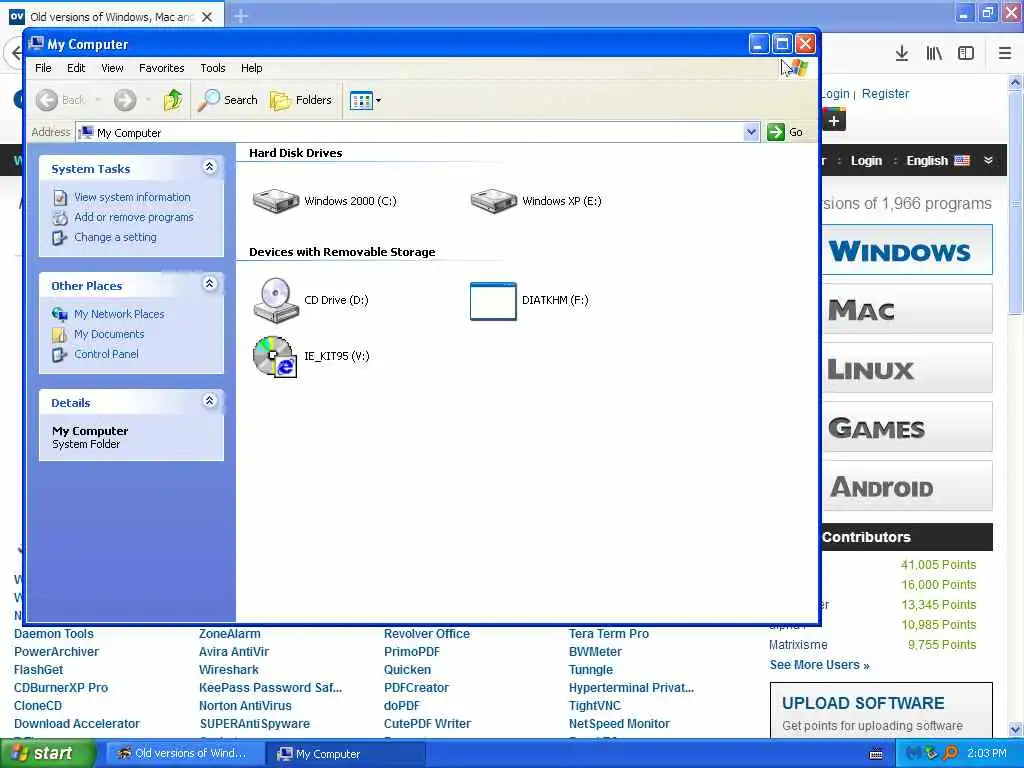Close the Old versions browser tab
The height and width of the screenshot is (768, 1024).
coord(207,17)
